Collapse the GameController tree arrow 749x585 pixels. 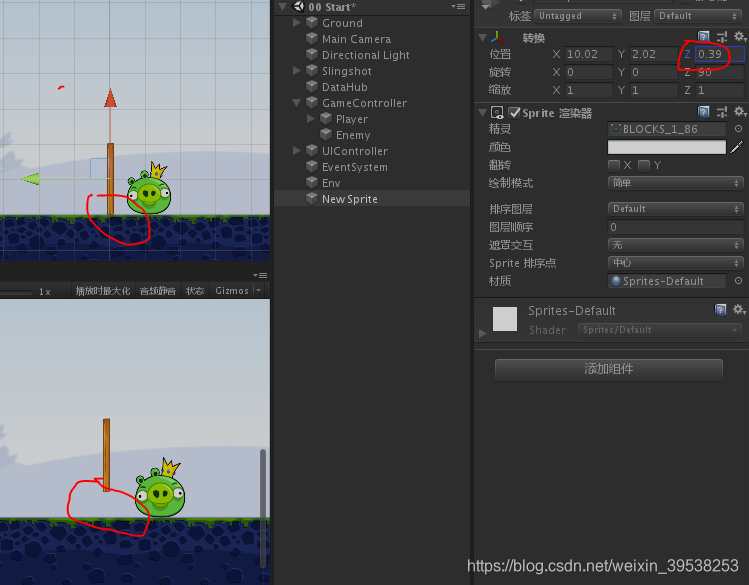click(x=296, y=103)
